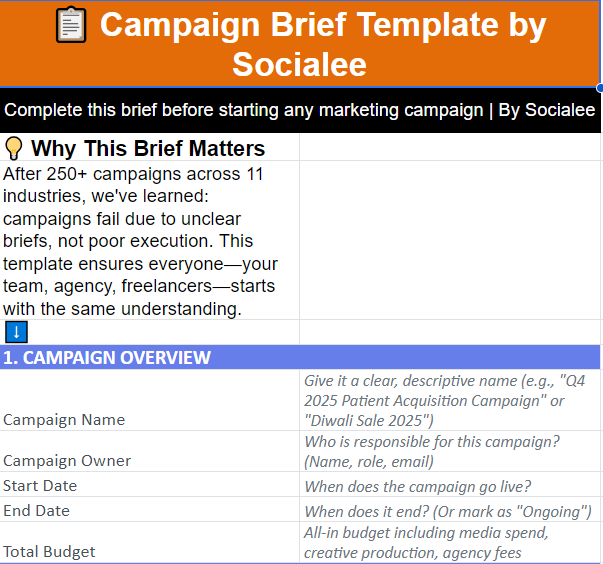Select the Campaign Owner label cell
The image size is (603, 564).
pos(150,451)
